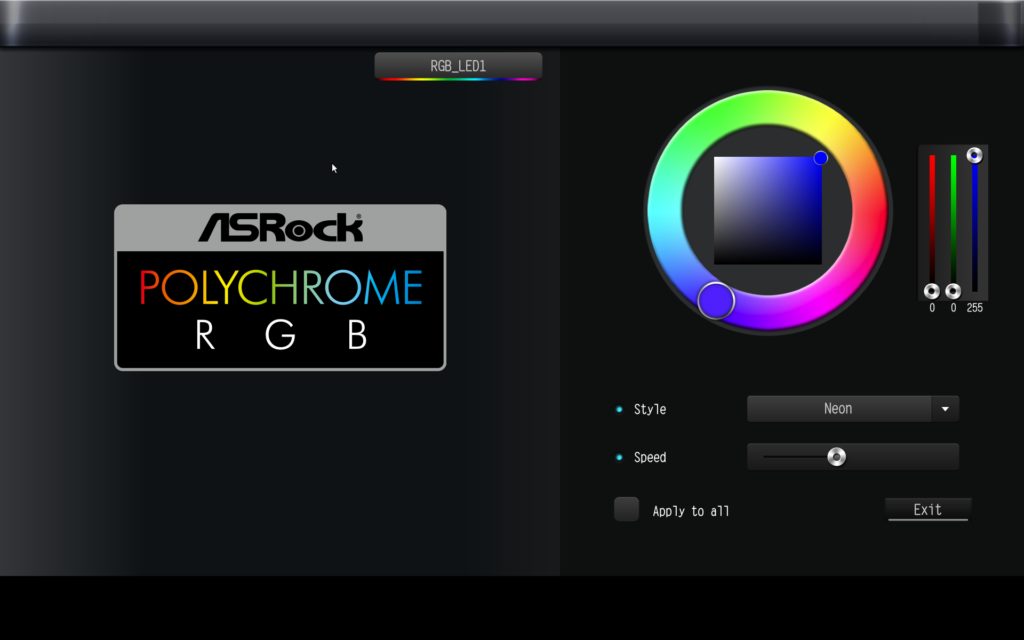Click the red channel slider knob
The image size is (1024, 640).
[x=932, y=291]
